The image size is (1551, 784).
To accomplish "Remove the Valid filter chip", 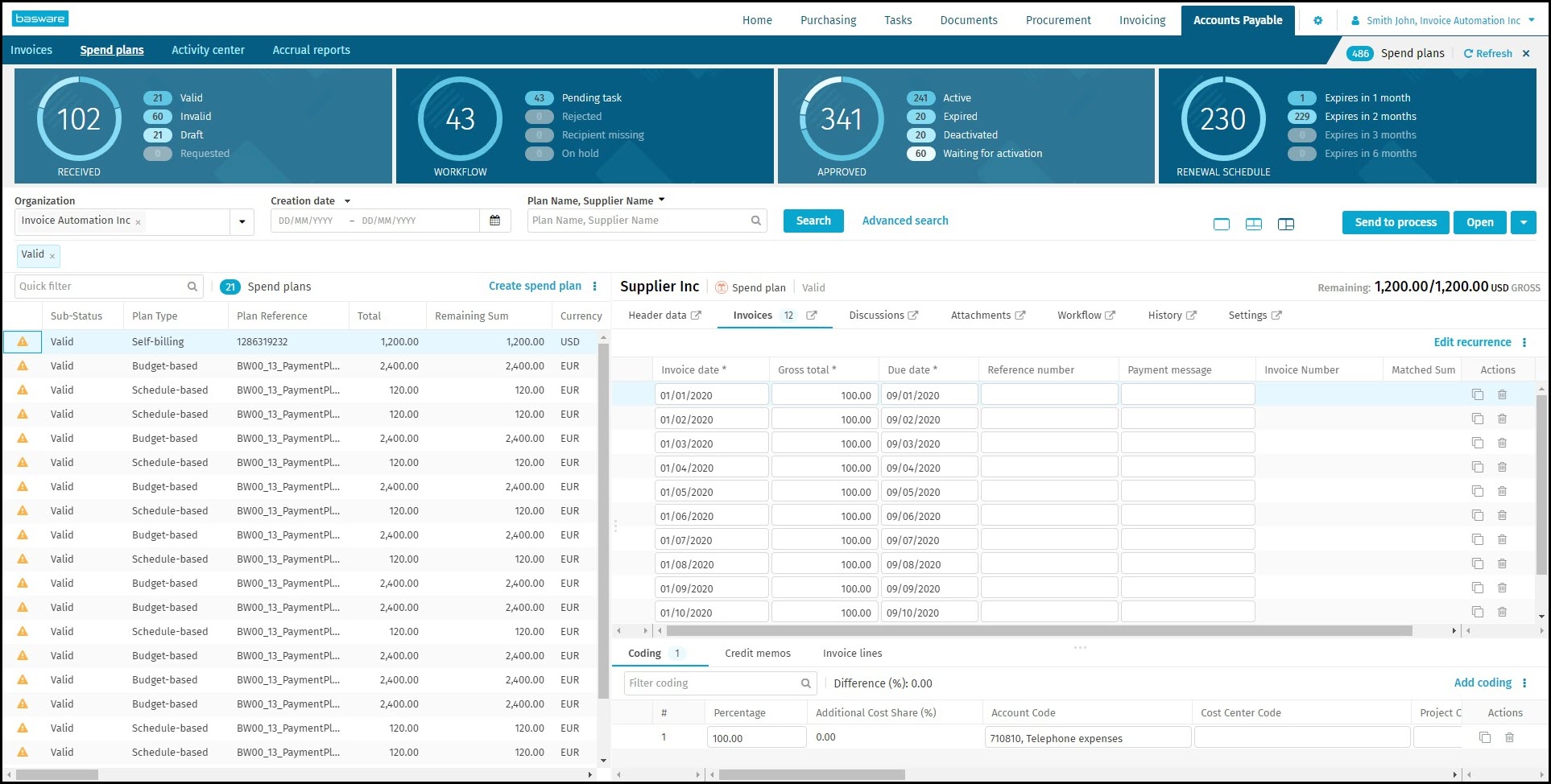I will pos(52,256).
